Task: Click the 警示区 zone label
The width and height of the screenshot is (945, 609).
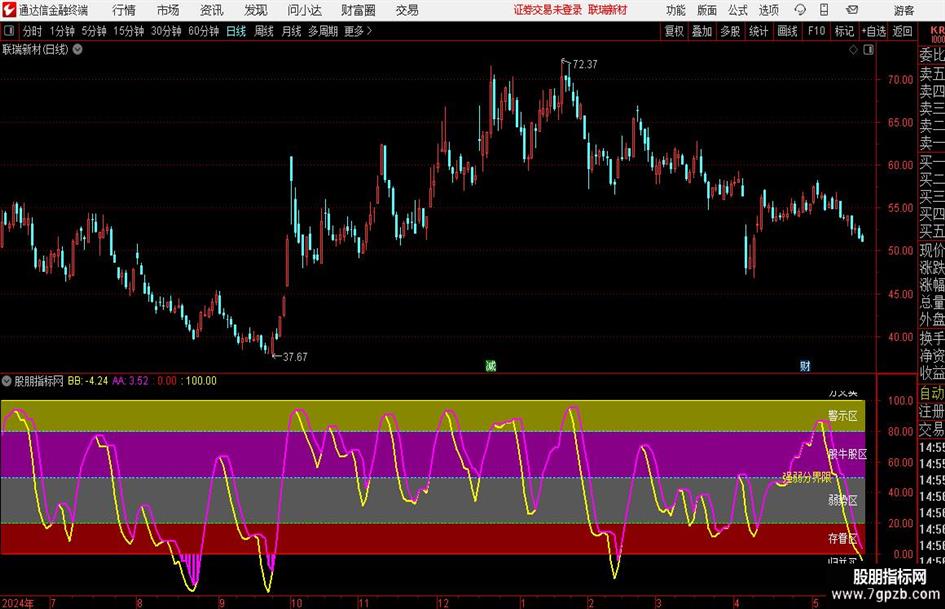Action: click(x=843, y=416)
